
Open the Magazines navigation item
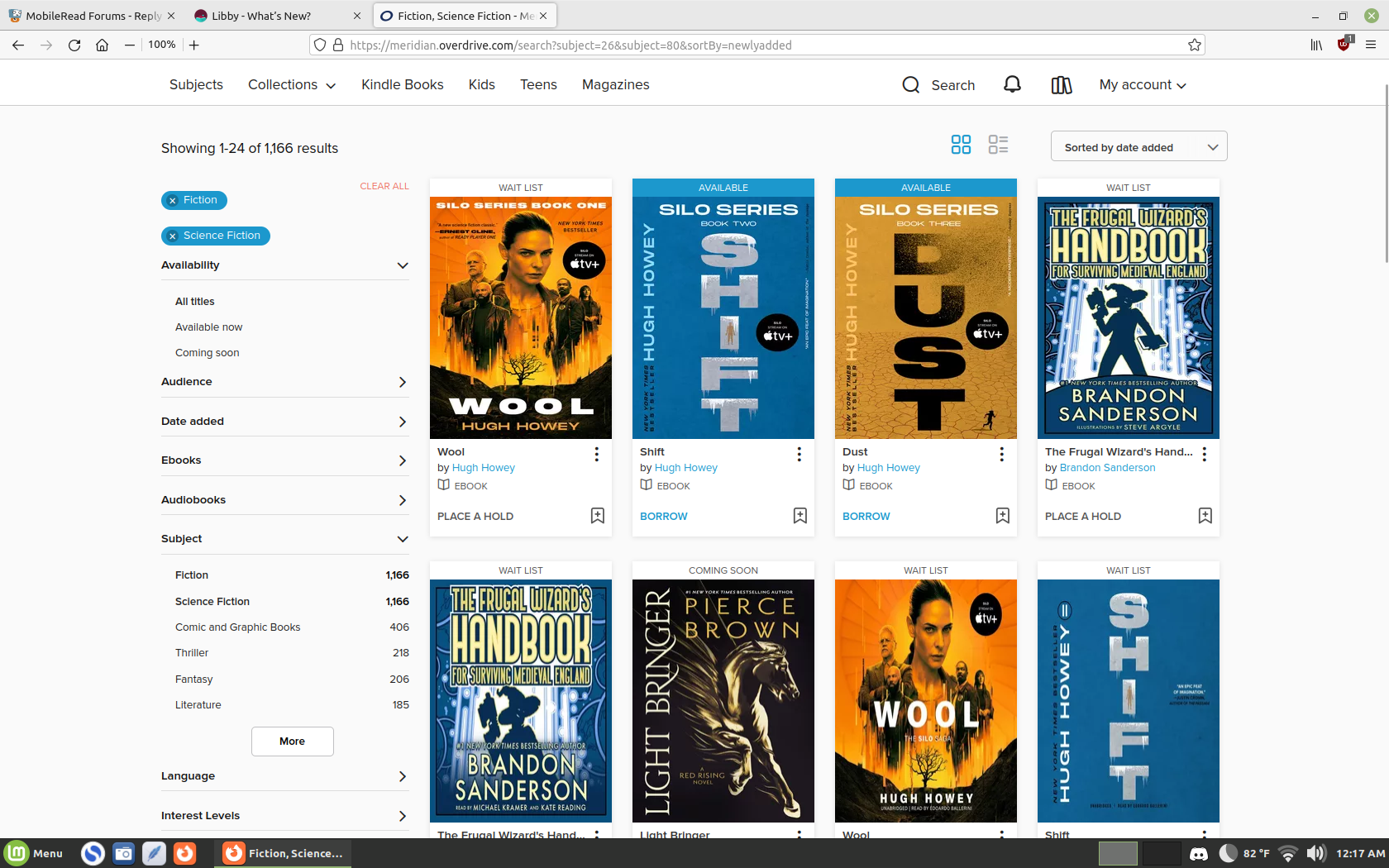click(616, 85)
